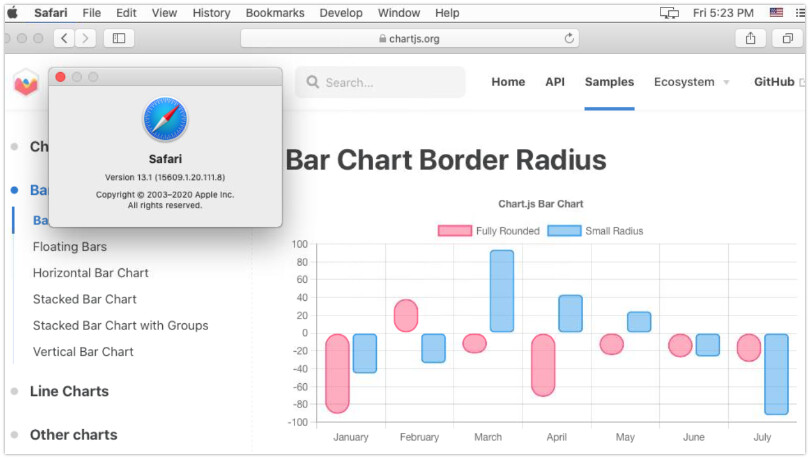Click the February axis label
The width and height of the screenshot is (810, 459).
[x=419, y=437]
